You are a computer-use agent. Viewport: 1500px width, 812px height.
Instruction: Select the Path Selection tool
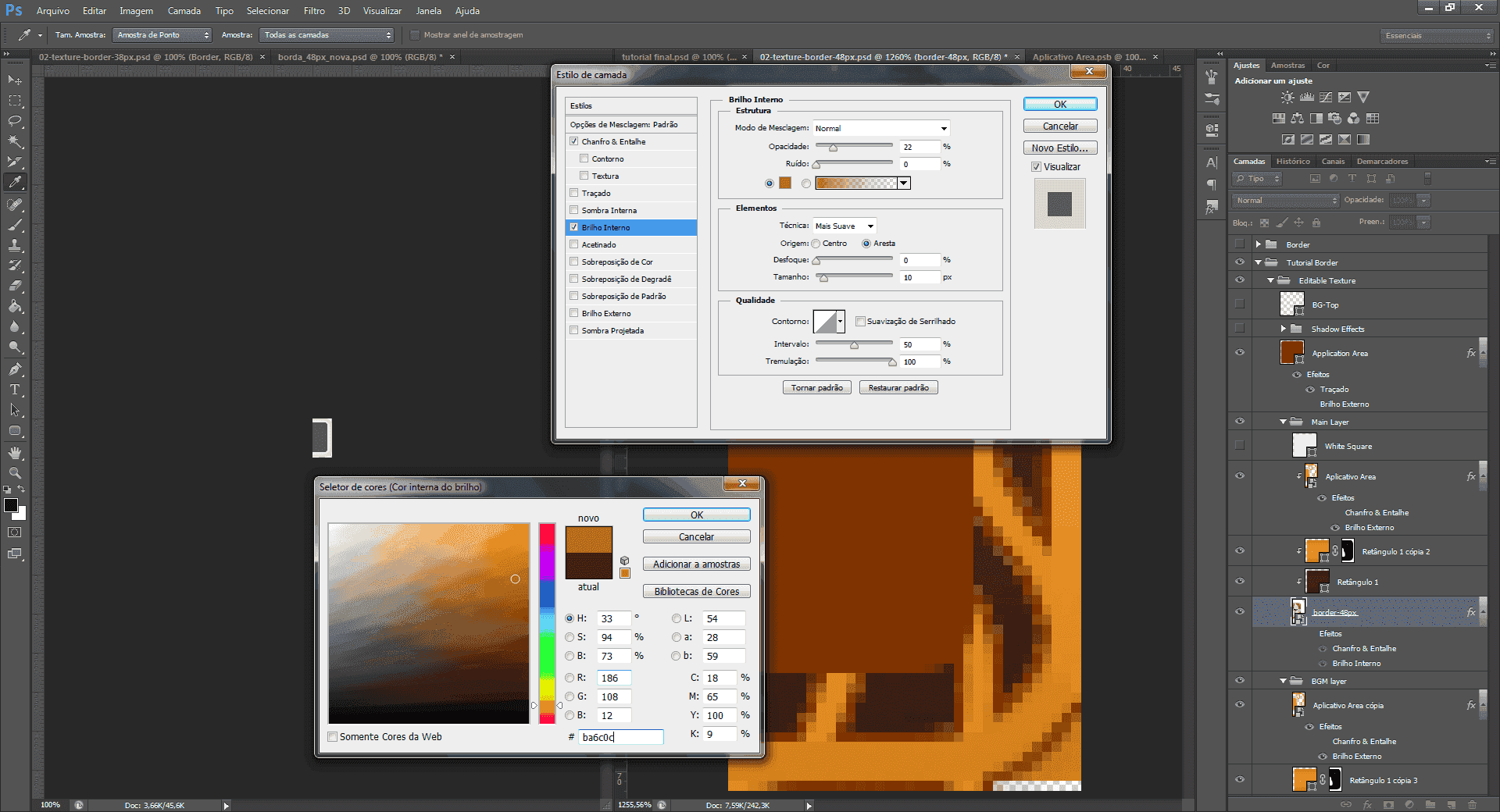click(x=15, y=410)
